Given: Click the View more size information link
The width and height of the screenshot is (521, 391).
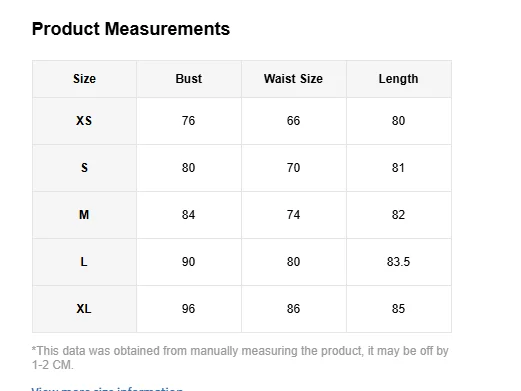Looking at the screenshot, I should point(107,389).
